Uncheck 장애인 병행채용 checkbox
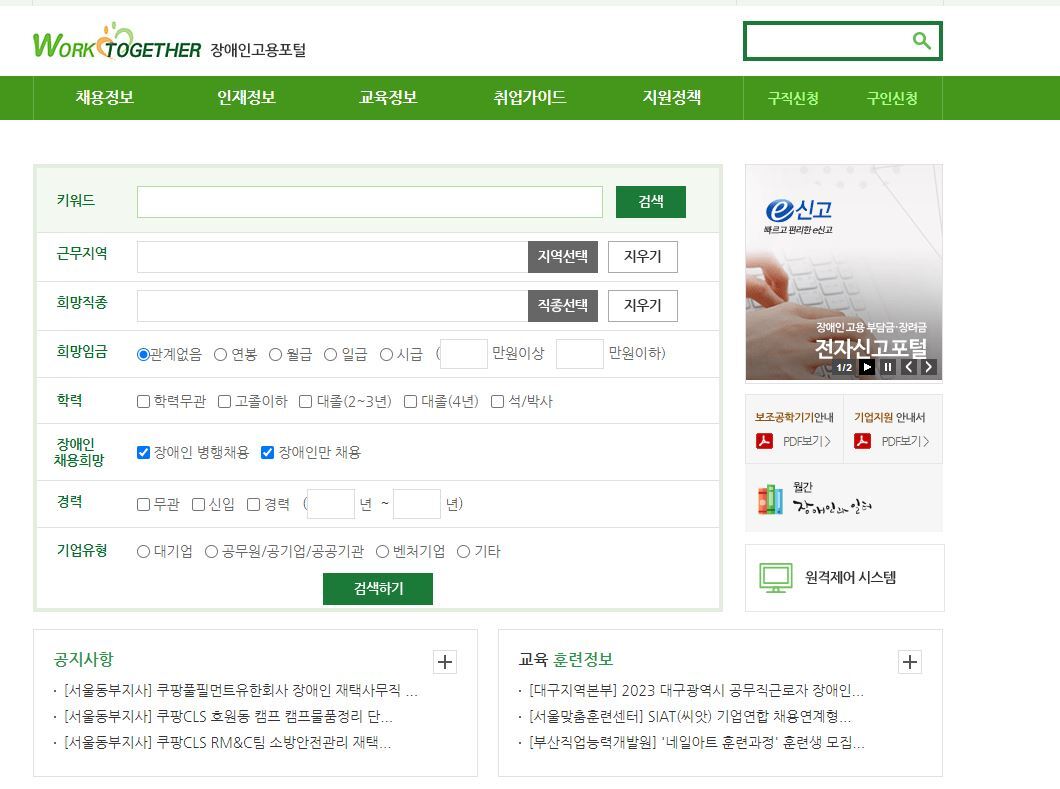The height and width of the screenshot is (789, 1060). click(143, 452)
